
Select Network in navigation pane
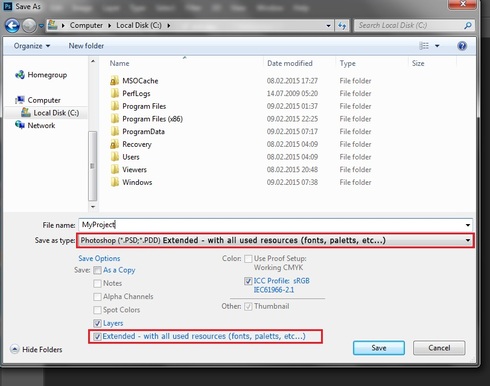(41, 126)
